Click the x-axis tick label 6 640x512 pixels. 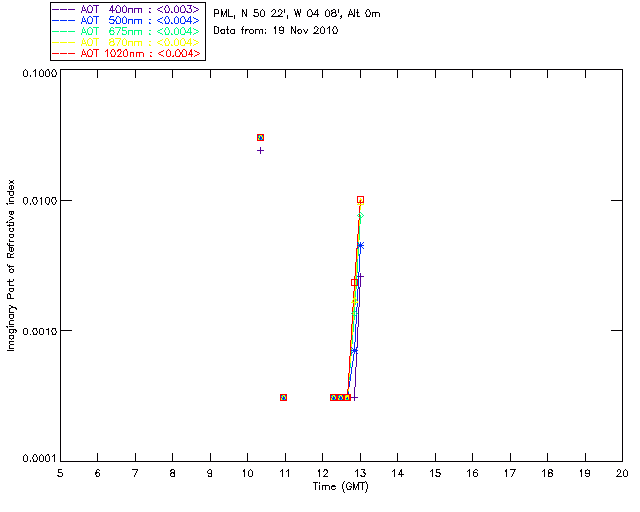(x=98, y=473)
